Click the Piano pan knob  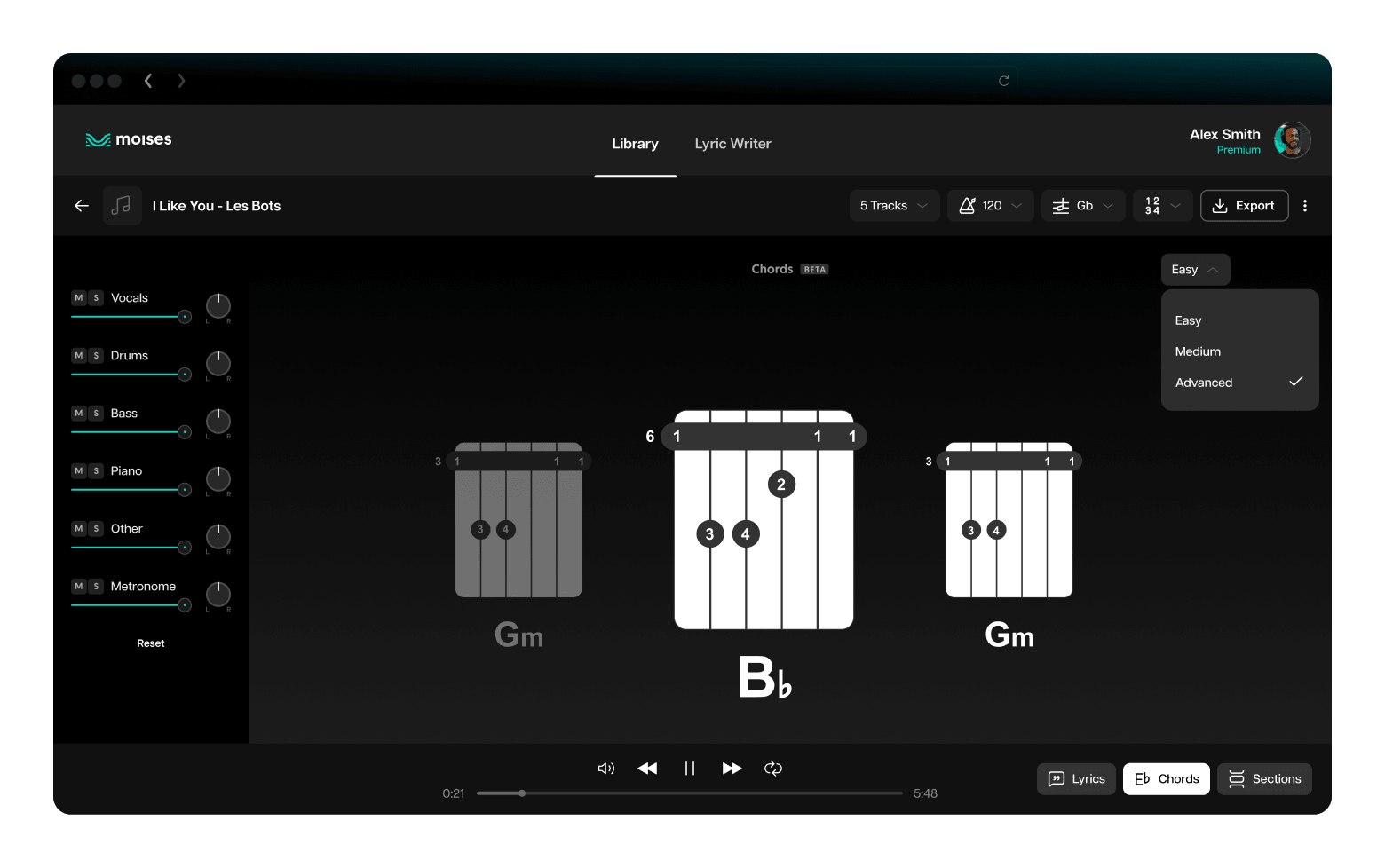pyautogui.click(x=218, y=479)
